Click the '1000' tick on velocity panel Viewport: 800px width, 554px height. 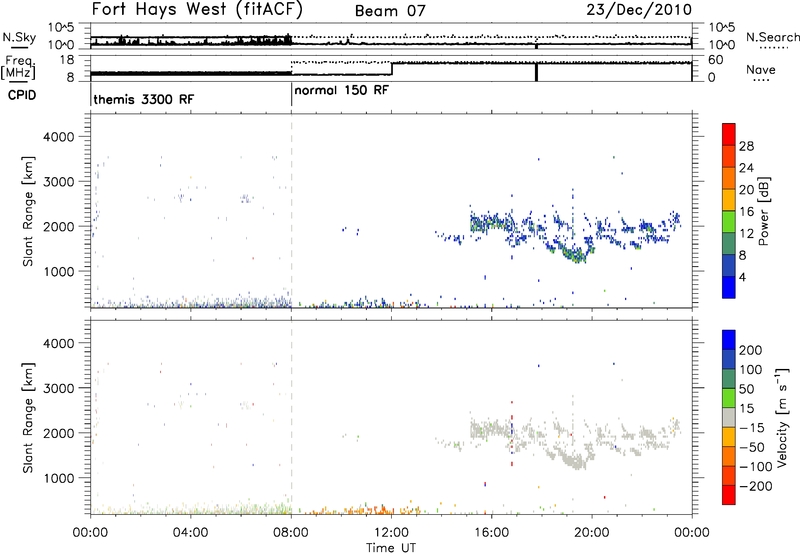point(59,478)
